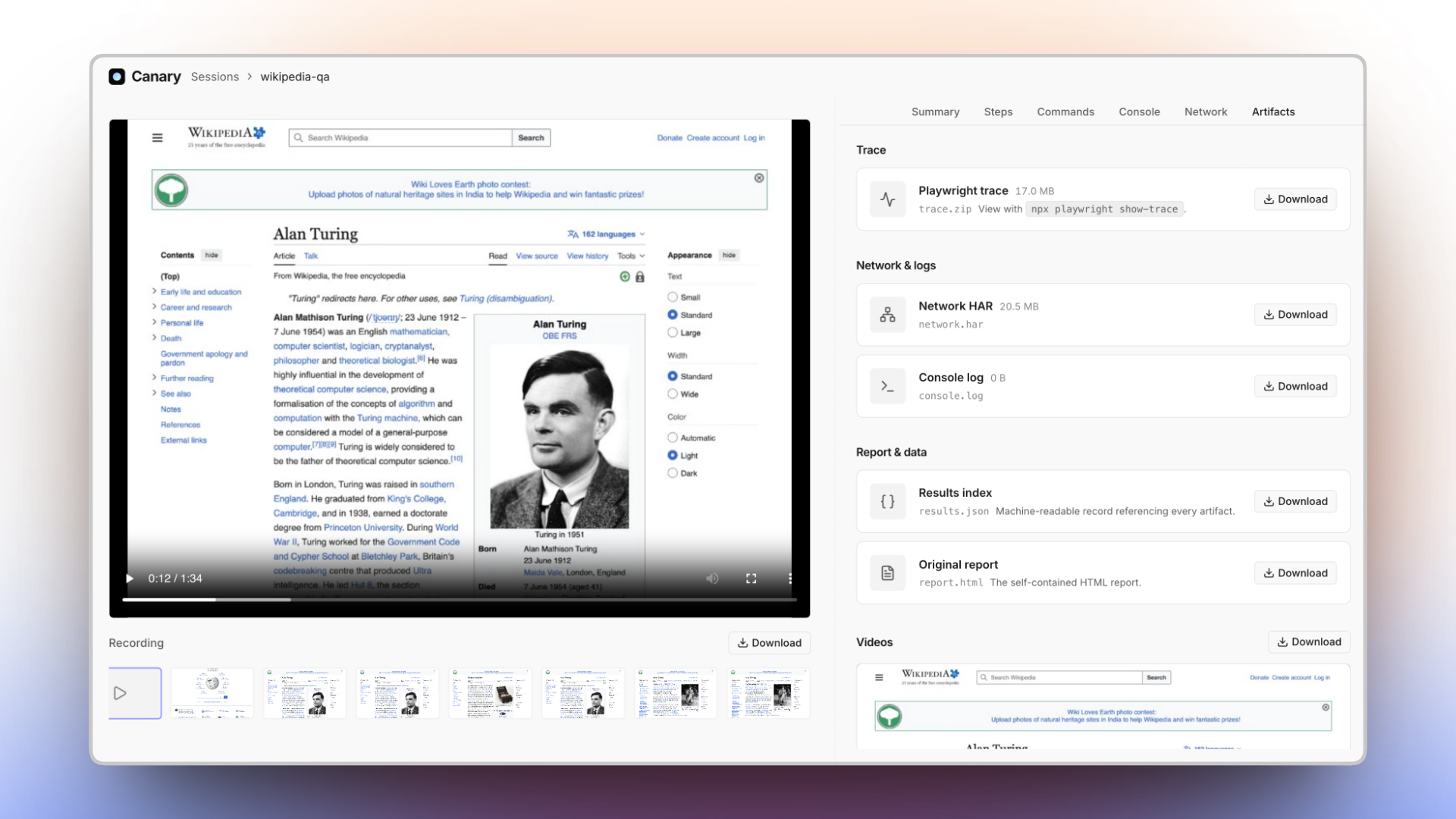Image resolution: width=1456 pixels, height=819 pixels.
Task: Open the Wikipedia main page thumbnail
Action: (x=212, y=693)
